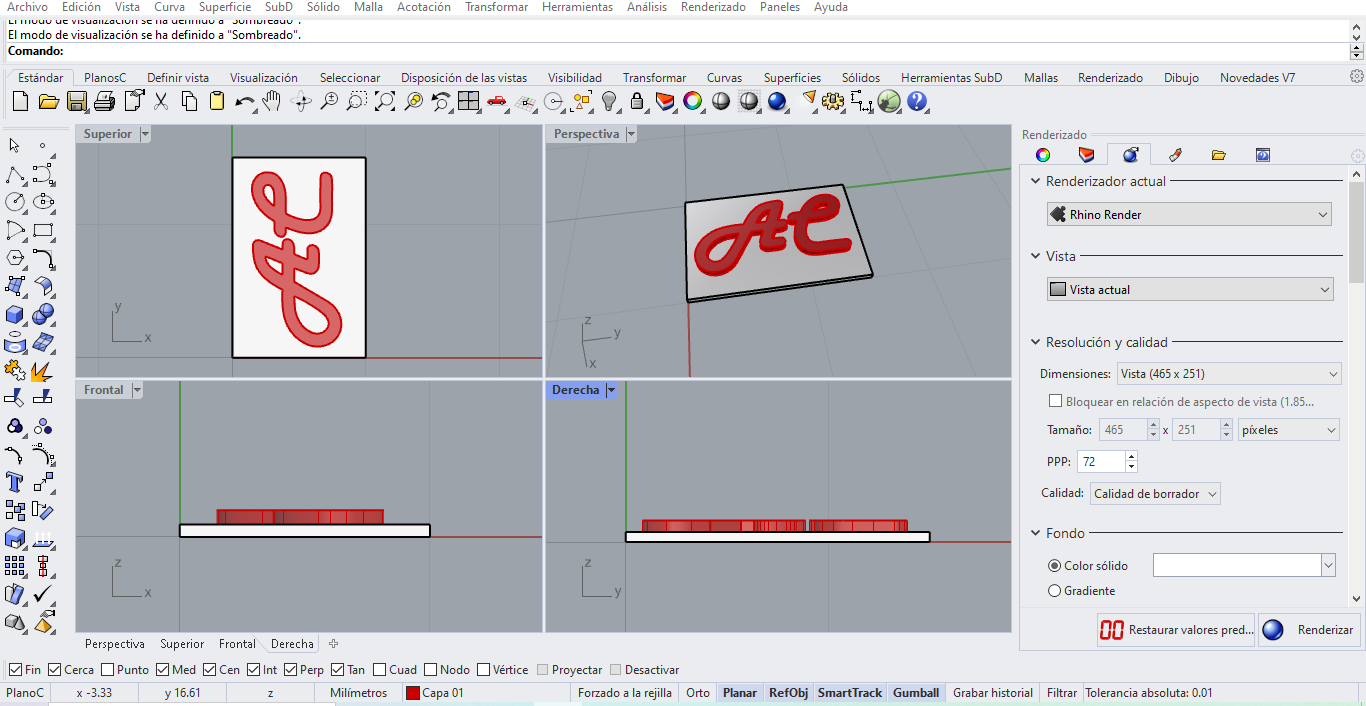Open the Superior viewport menu arrow
This screenshot has height=706, width=1366.
click(x=145, y=134)
